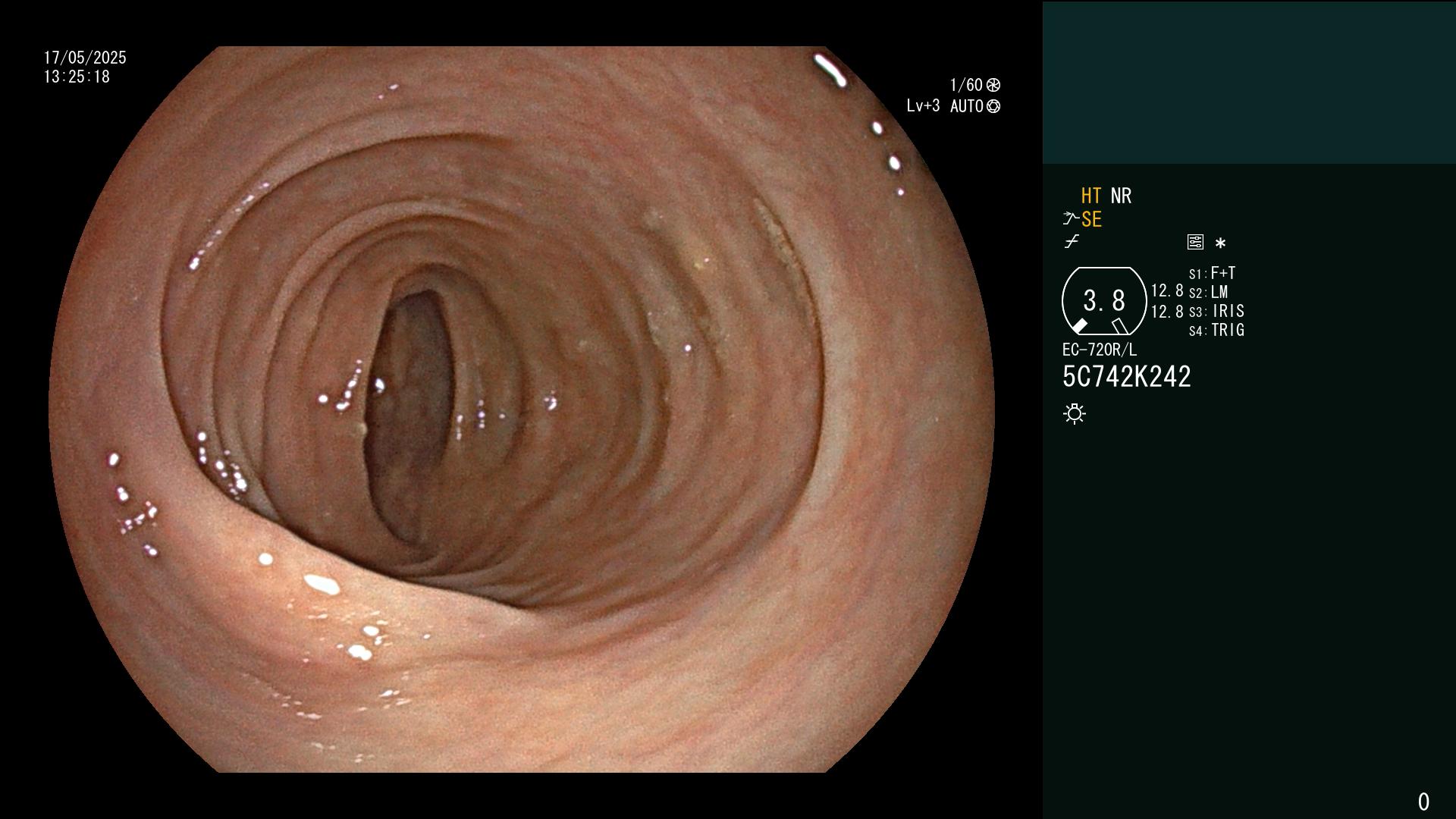Click the S1: F+T switch assignment
1456x819 pixels.
pyautogui.click(x=1213, y=273)
